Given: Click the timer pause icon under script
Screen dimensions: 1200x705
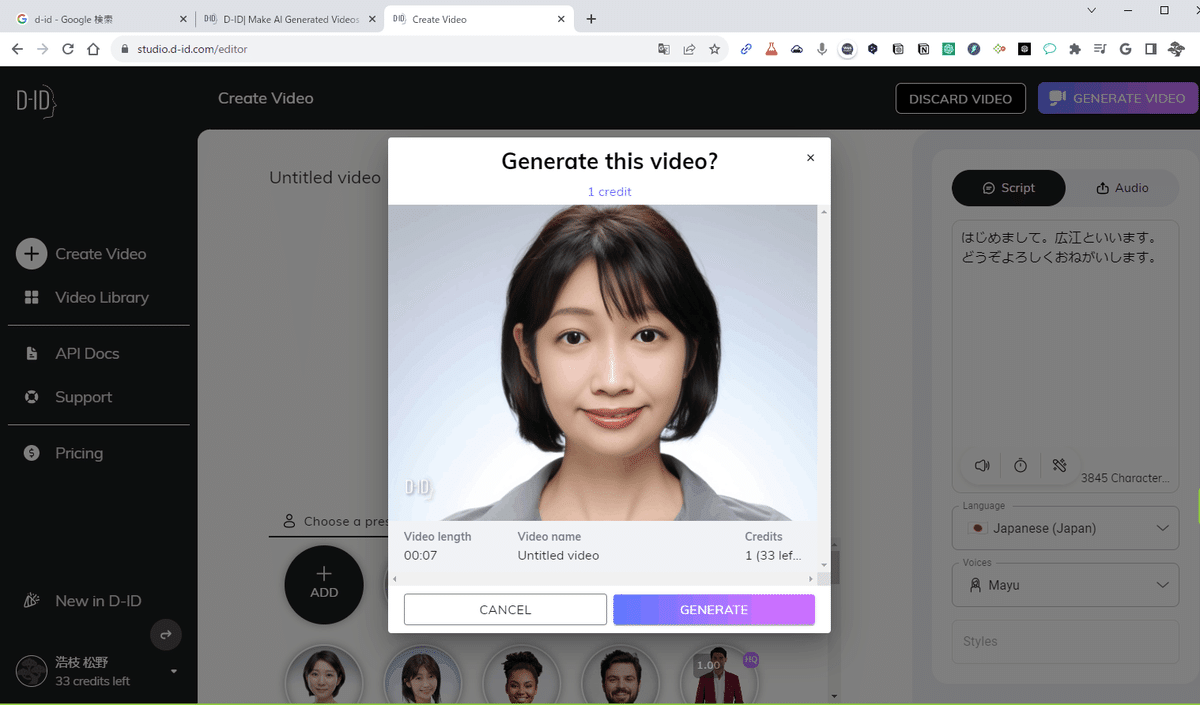Looking at the screenshot, I should point(1020,466).
